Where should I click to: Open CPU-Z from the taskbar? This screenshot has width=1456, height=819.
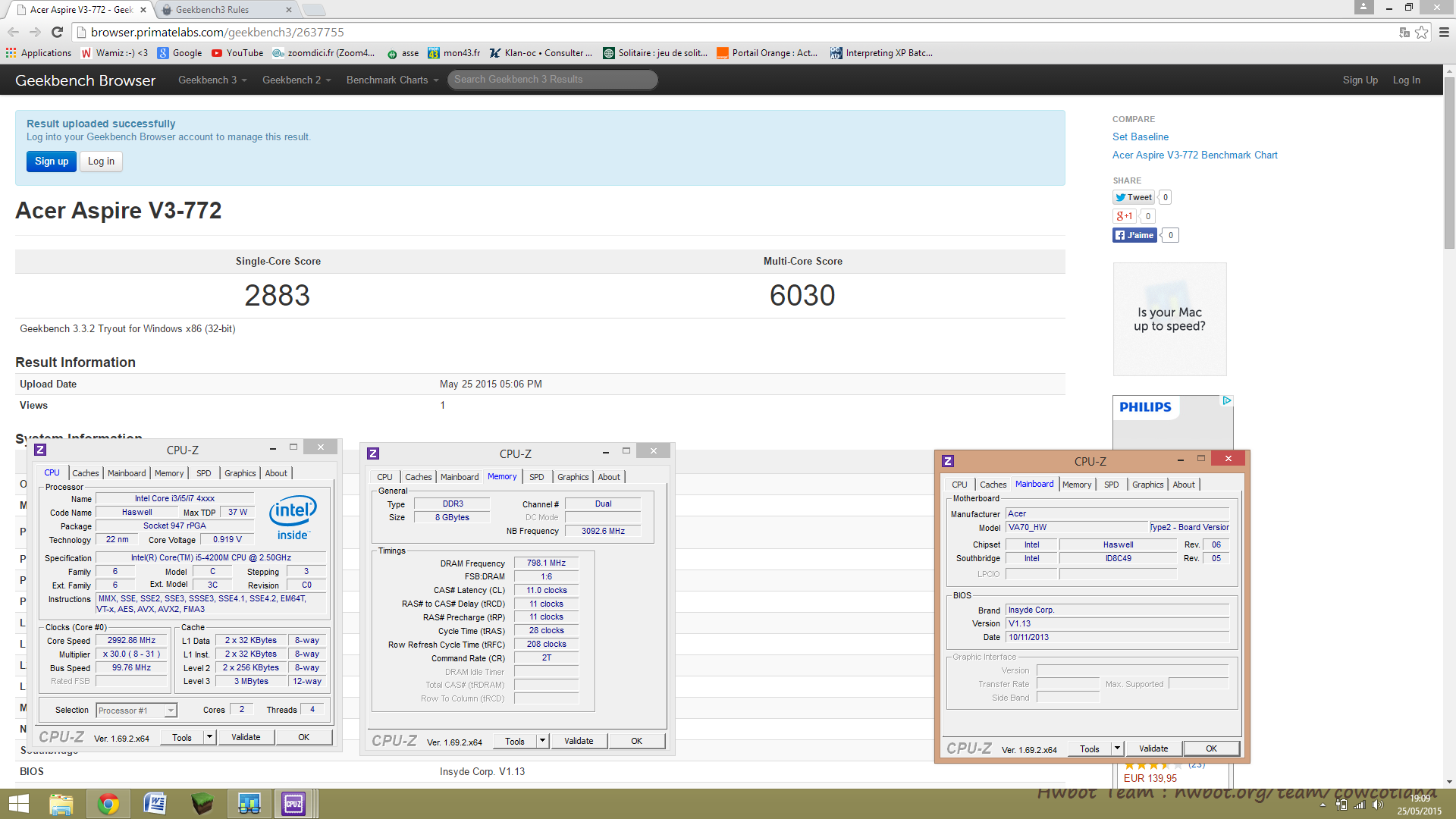pyautogui.click(x=294, y=804)
